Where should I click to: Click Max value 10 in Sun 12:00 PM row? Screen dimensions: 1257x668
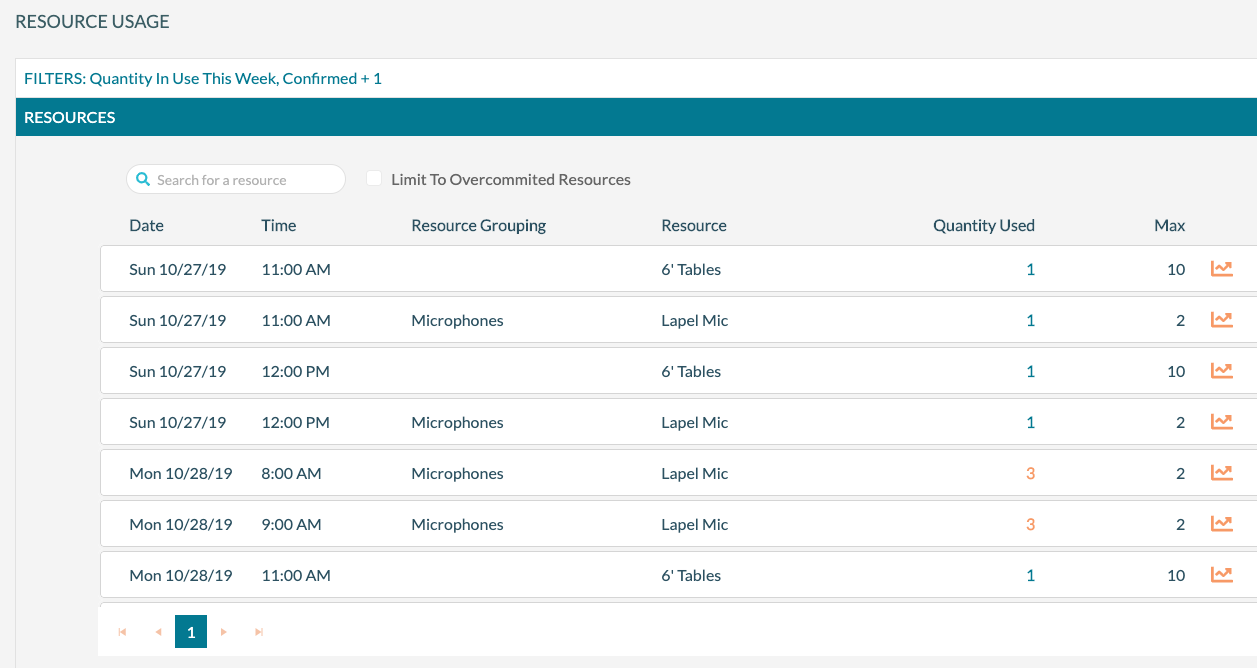pyautogui.click(x=1176, y=371)
